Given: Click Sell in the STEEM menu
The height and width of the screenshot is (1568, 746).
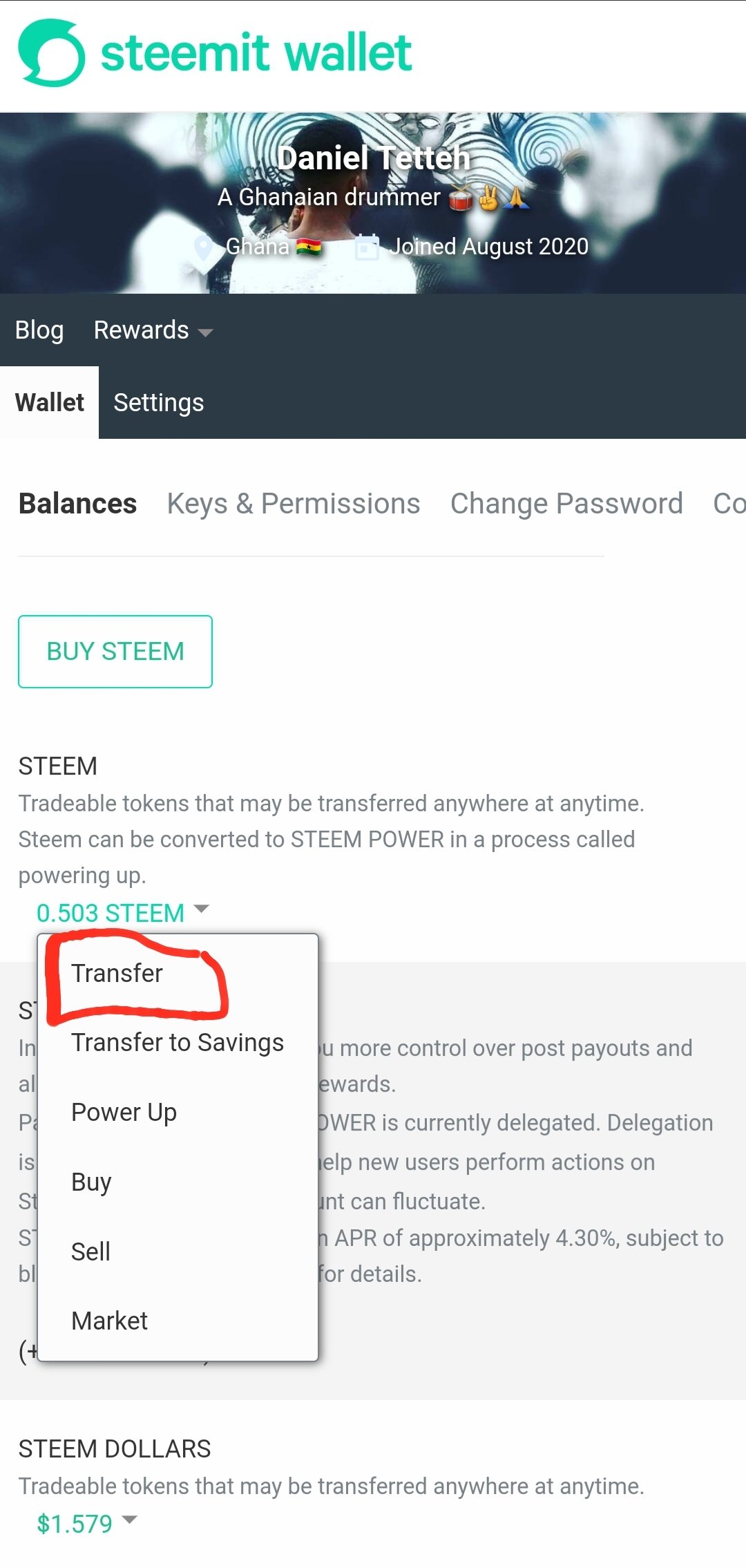Looking at the screenshot, I should coord(90,1251).
